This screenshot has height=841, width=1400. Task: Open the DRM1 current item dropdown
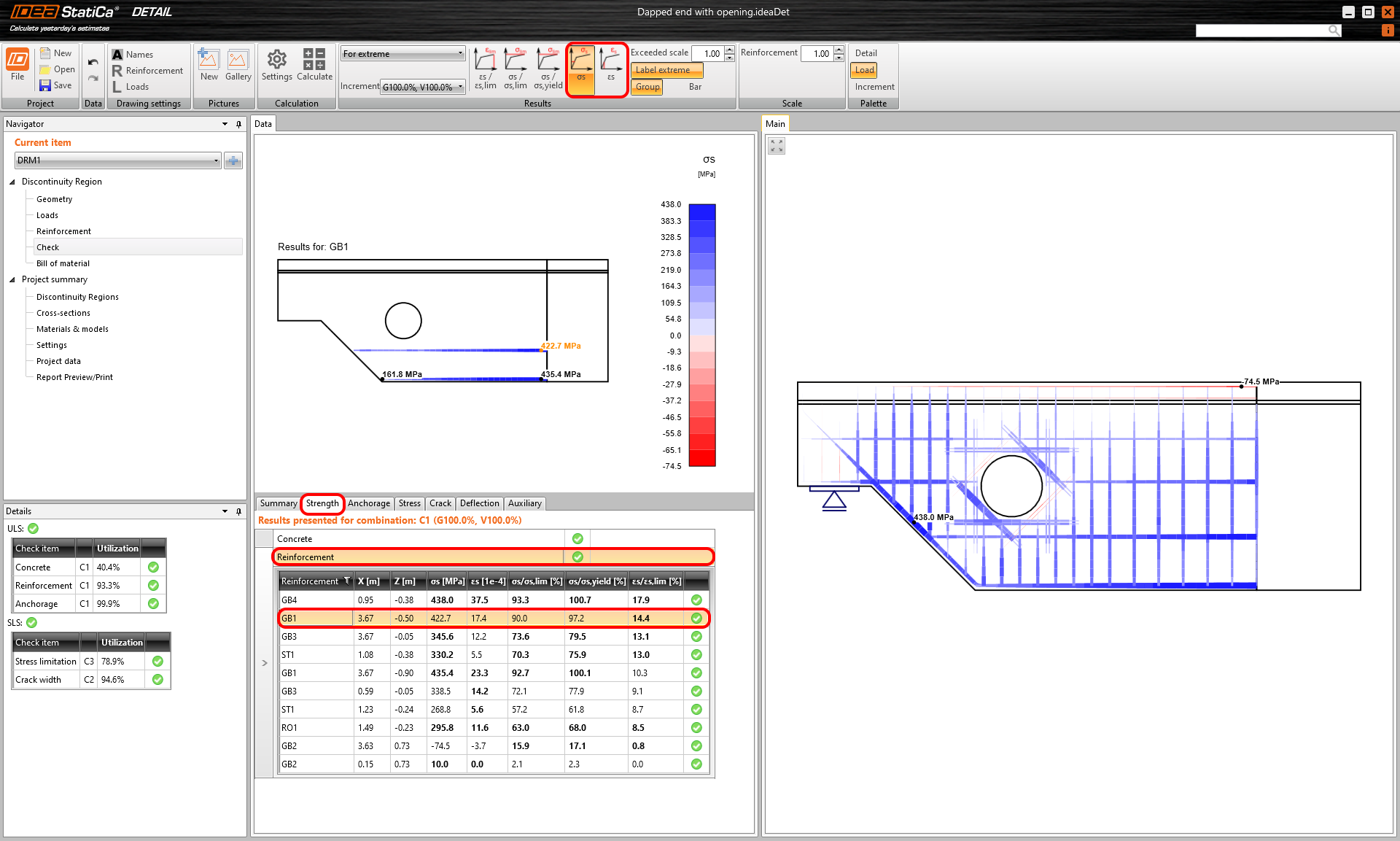[117, 160]
